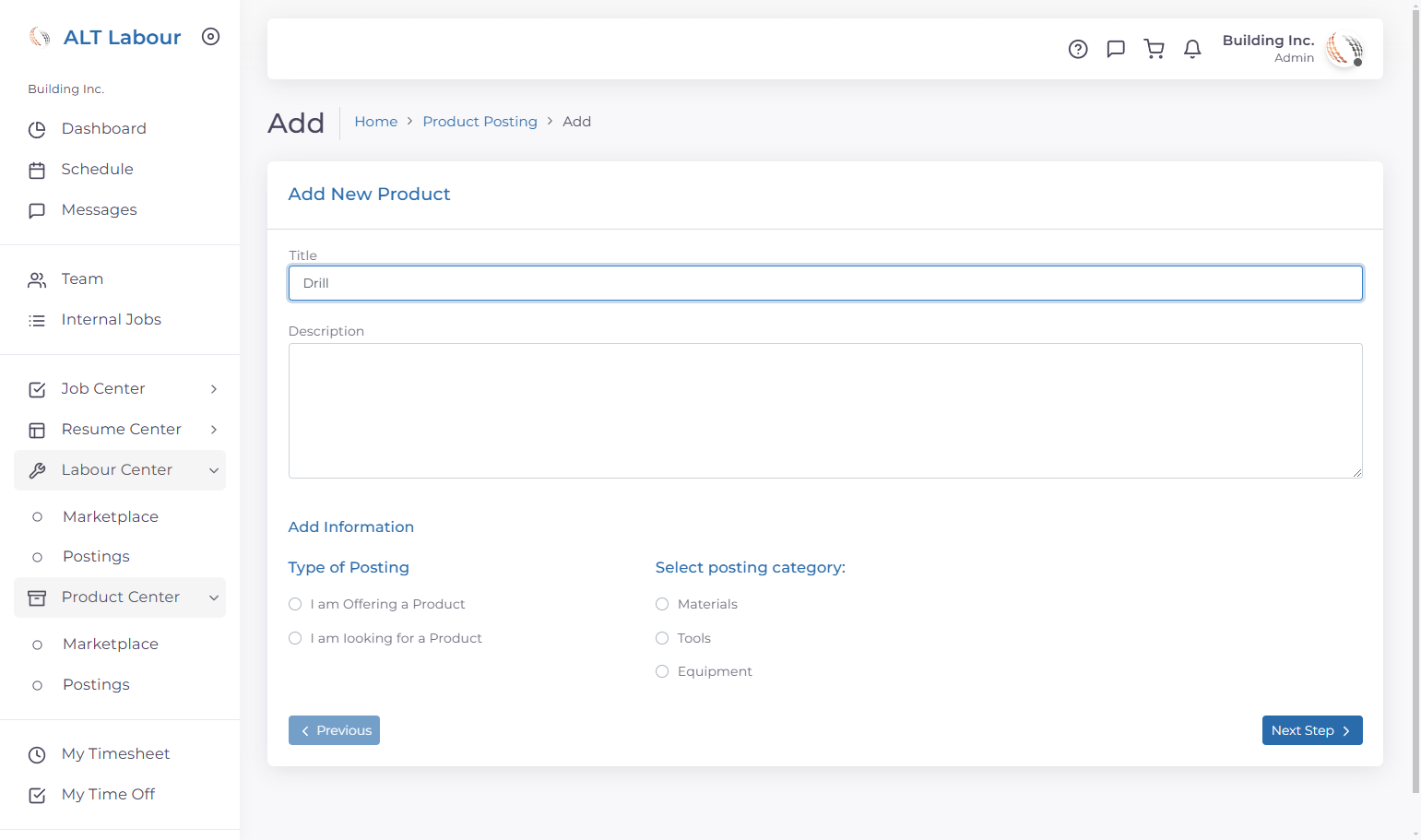The image size is (1421, 840).
Task: Click the Job Center checkbox icon
Action: coord(37,390)
